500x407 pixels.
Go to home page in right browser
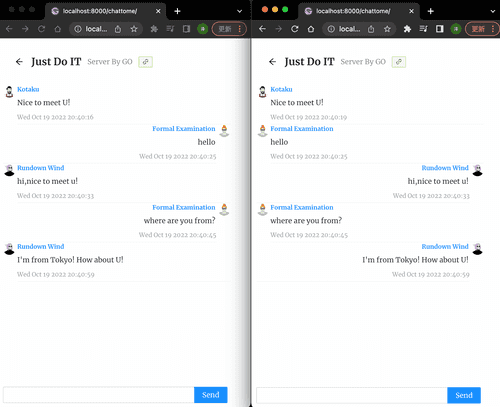point(311,29)
